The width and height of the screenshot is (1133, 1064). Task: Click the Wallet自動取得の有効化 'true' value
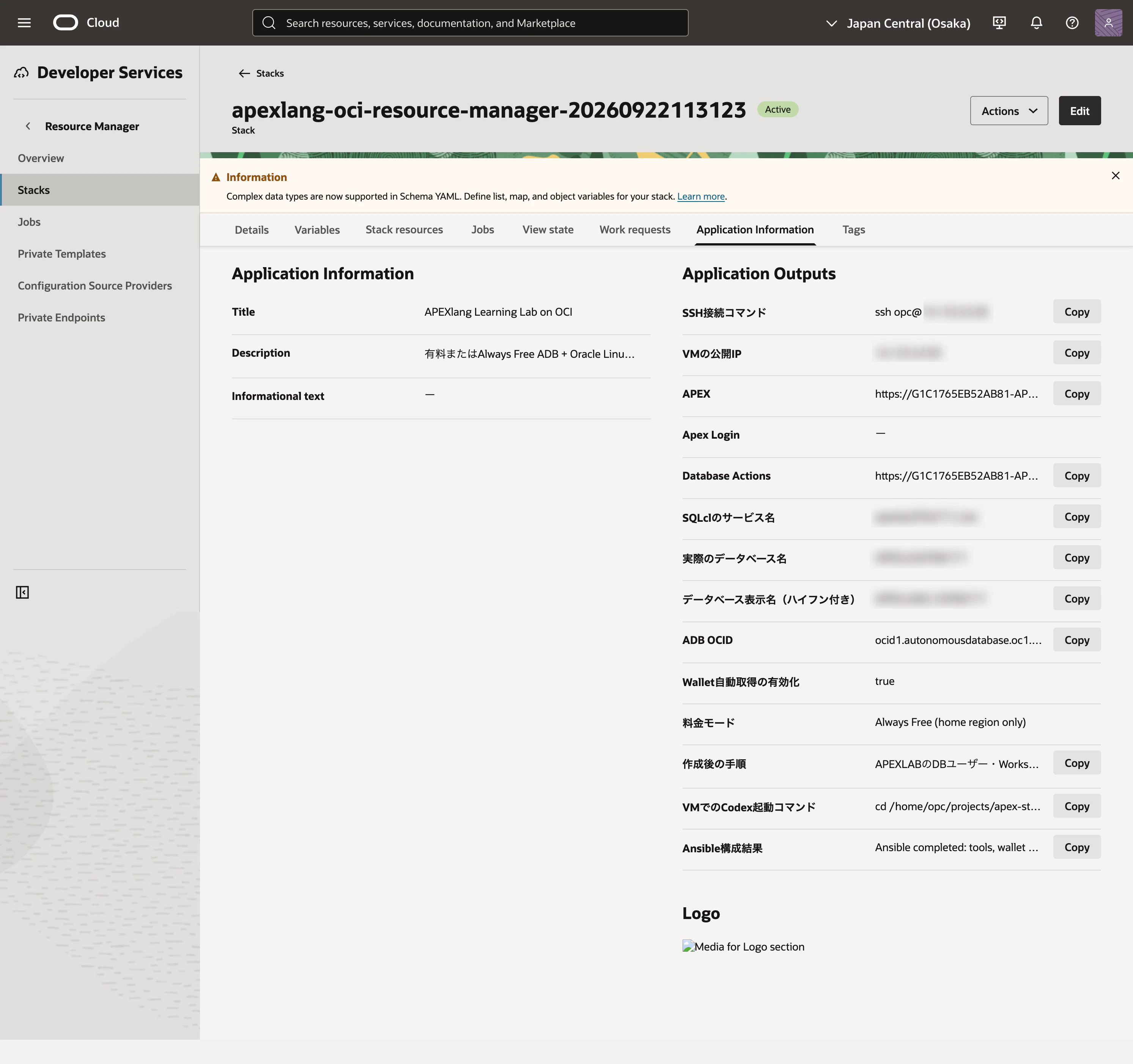[884, 681]
